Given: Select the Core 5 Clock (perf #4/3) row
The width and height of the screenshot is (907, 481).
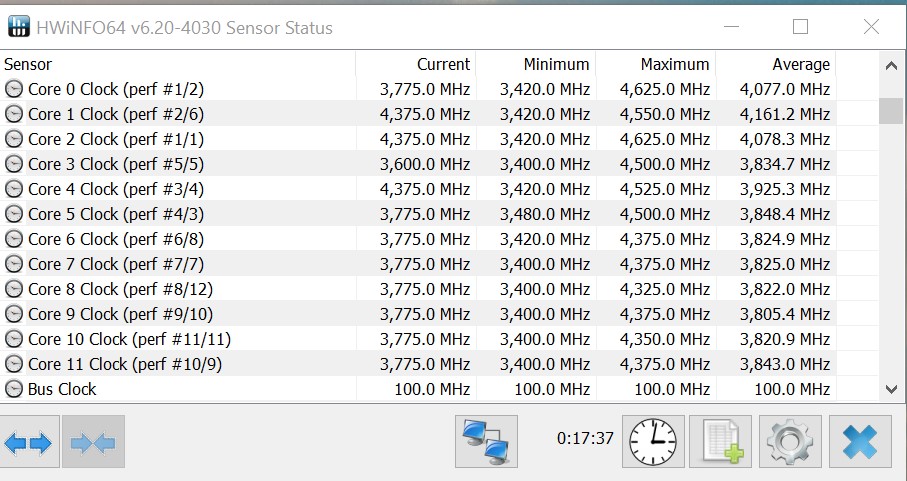Looking at the screenshot, I should (418, 214).
